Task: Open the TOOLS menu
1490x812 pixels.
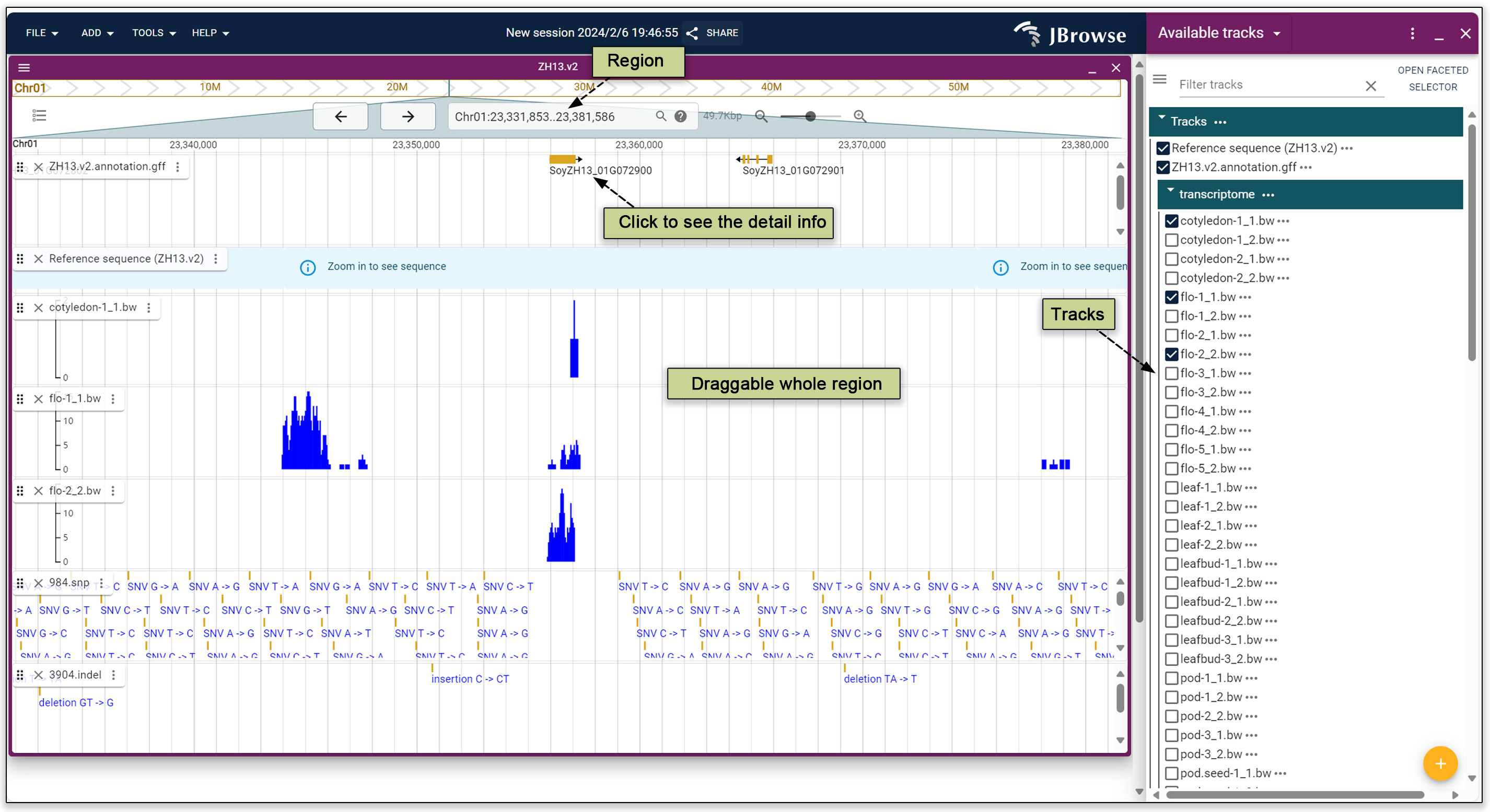Action: (153, 33)
